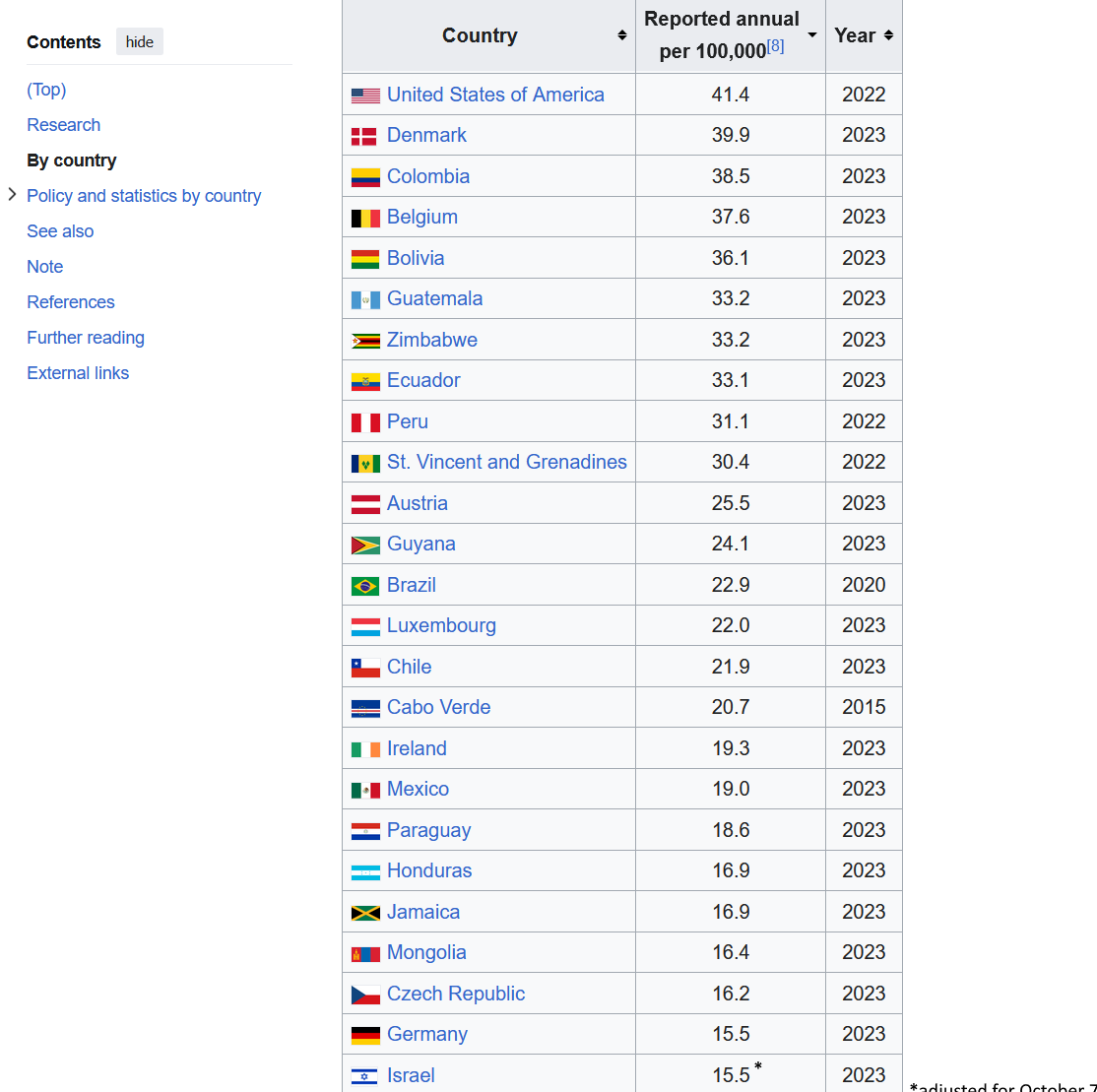Click the United States flag icon

(x=365, y=96)
